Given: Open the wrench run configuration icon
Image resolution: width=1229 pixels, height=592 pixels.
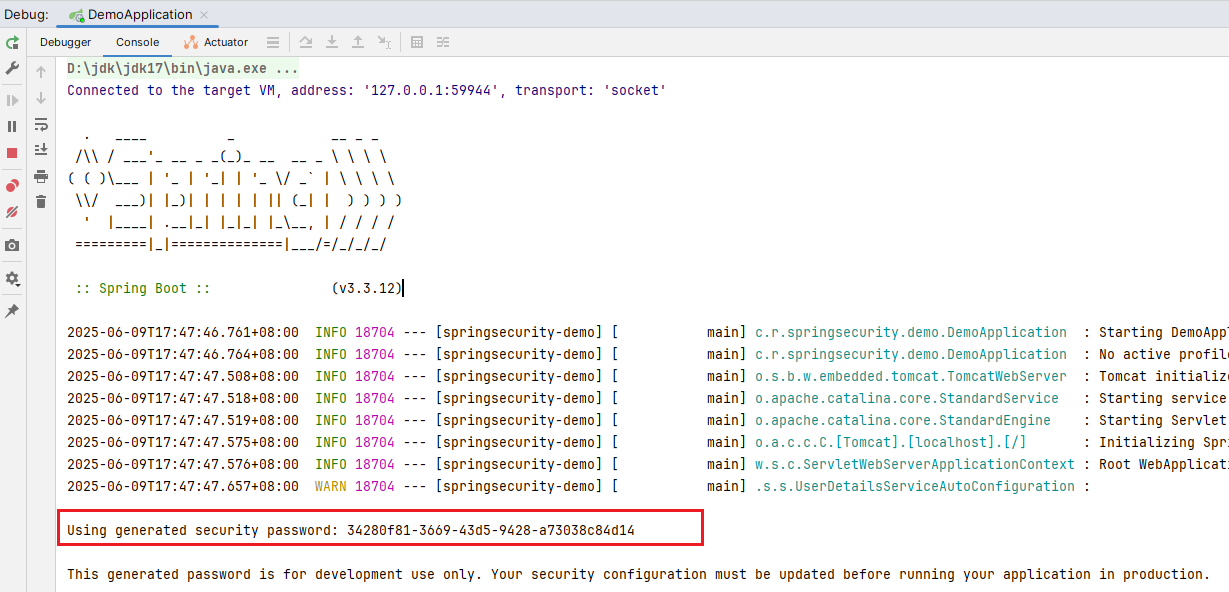Looking at the screenshot, I should coord(12,68).
